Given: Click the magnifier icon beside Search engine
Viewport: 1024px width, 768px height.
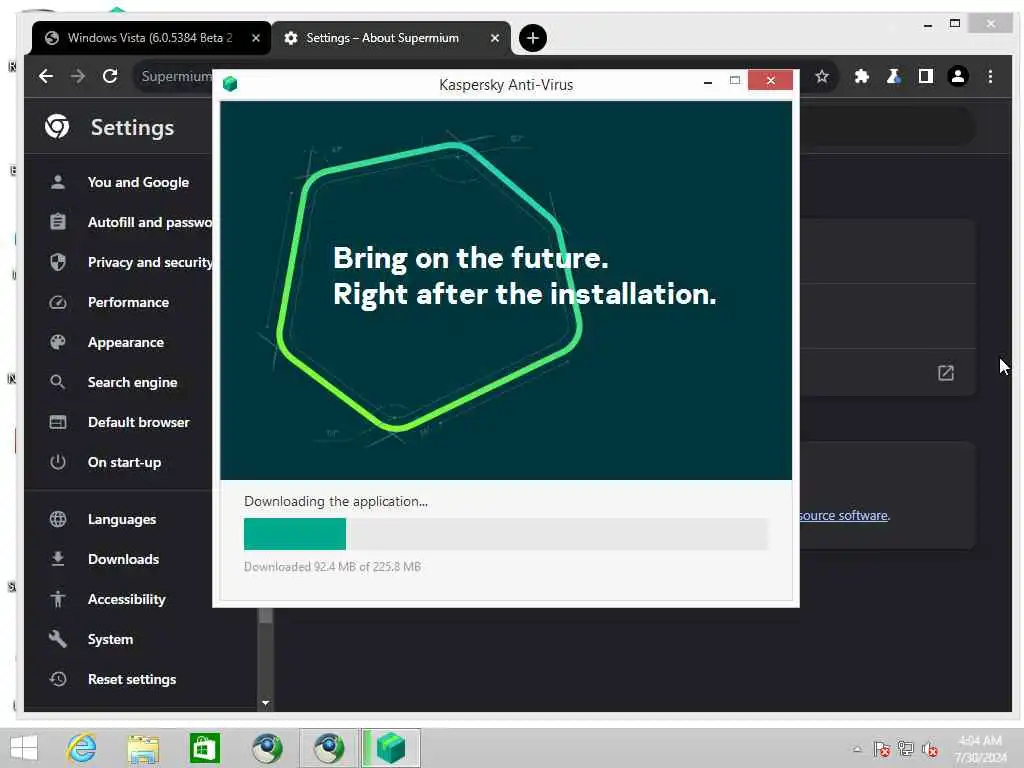Looking at the screenshot, I should pyautogui.click(x=57, y=382).
